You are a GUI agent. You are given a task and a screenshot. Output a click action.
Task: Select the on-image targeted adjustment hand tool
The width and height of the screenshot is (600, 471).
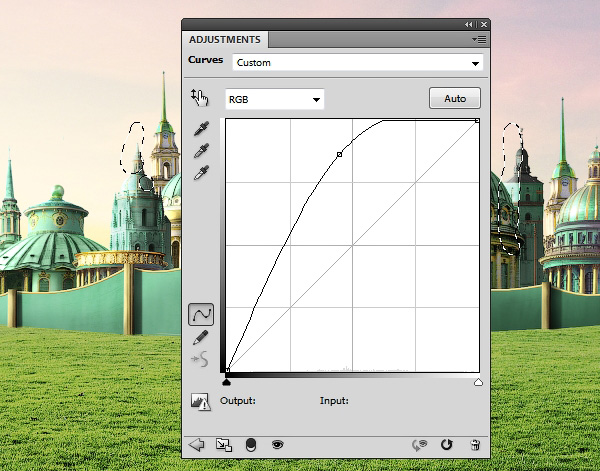[x=199, y=98]
